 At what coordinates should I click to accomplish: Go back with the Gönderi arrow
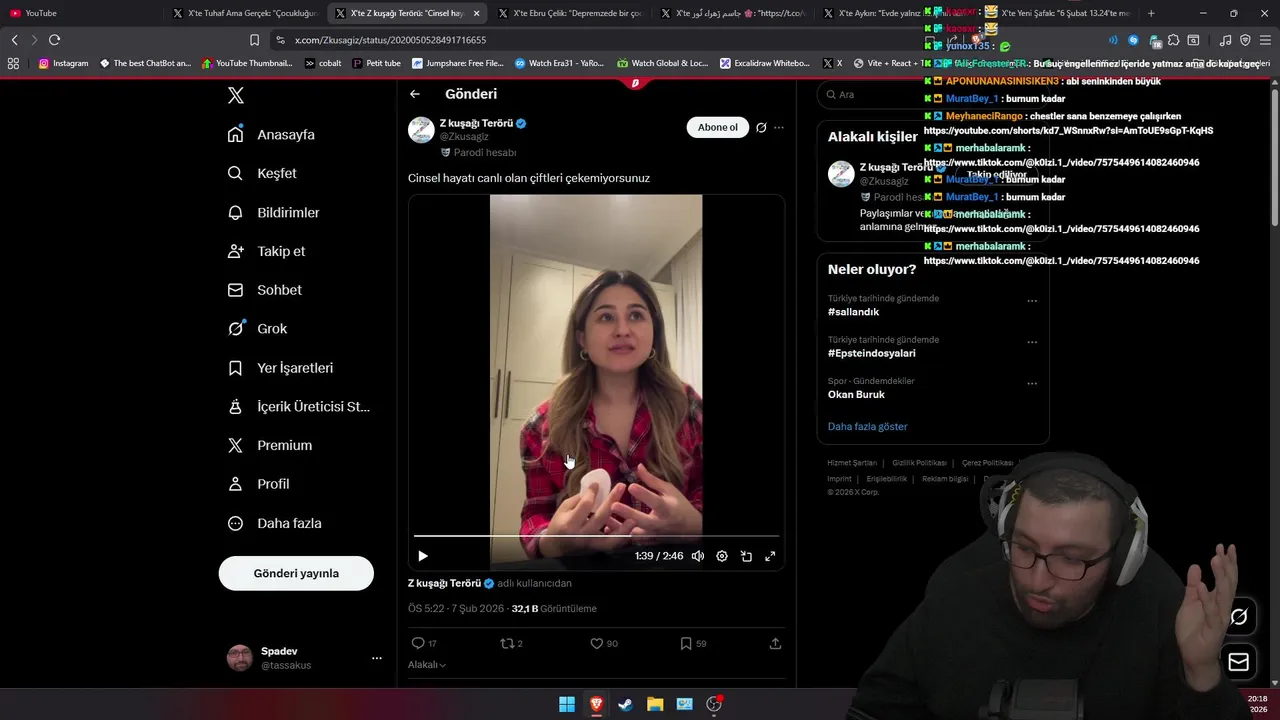pyautogui.click(x=415, y=94)
